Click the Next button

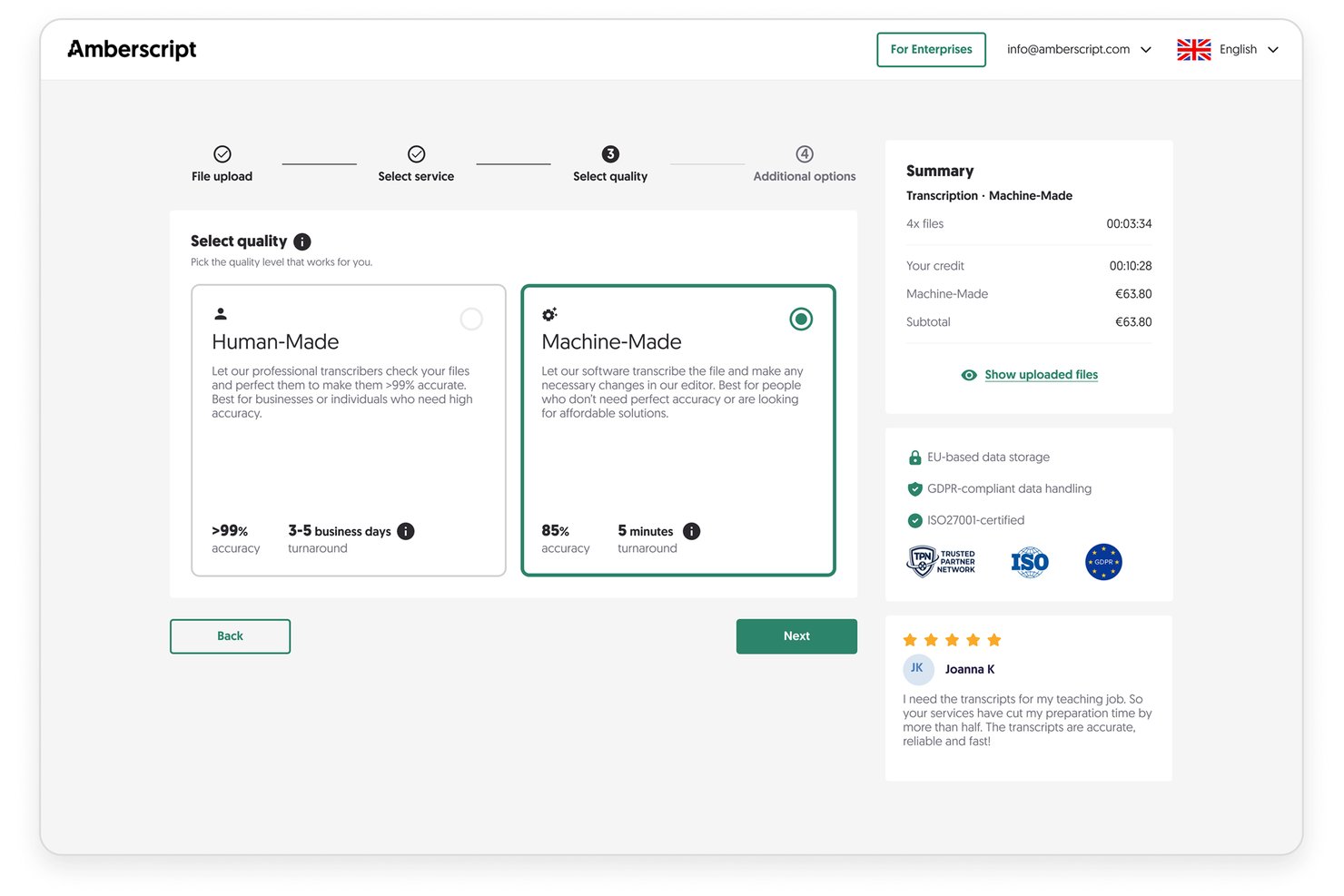796,636
